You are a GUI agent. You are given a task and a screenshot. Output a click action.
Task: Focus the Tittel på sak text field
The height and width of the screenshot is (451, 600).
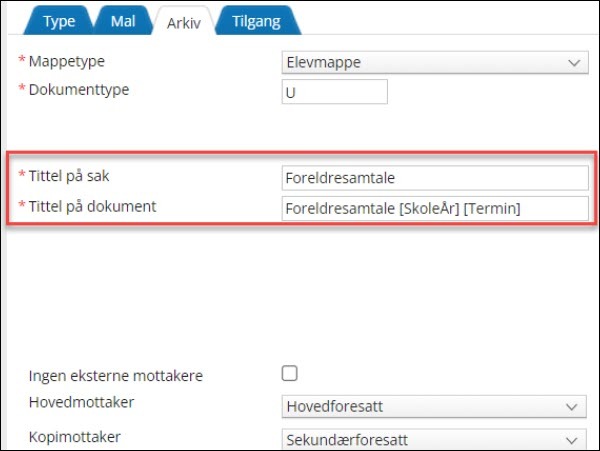pyautogui.click(x=436, y=178)
